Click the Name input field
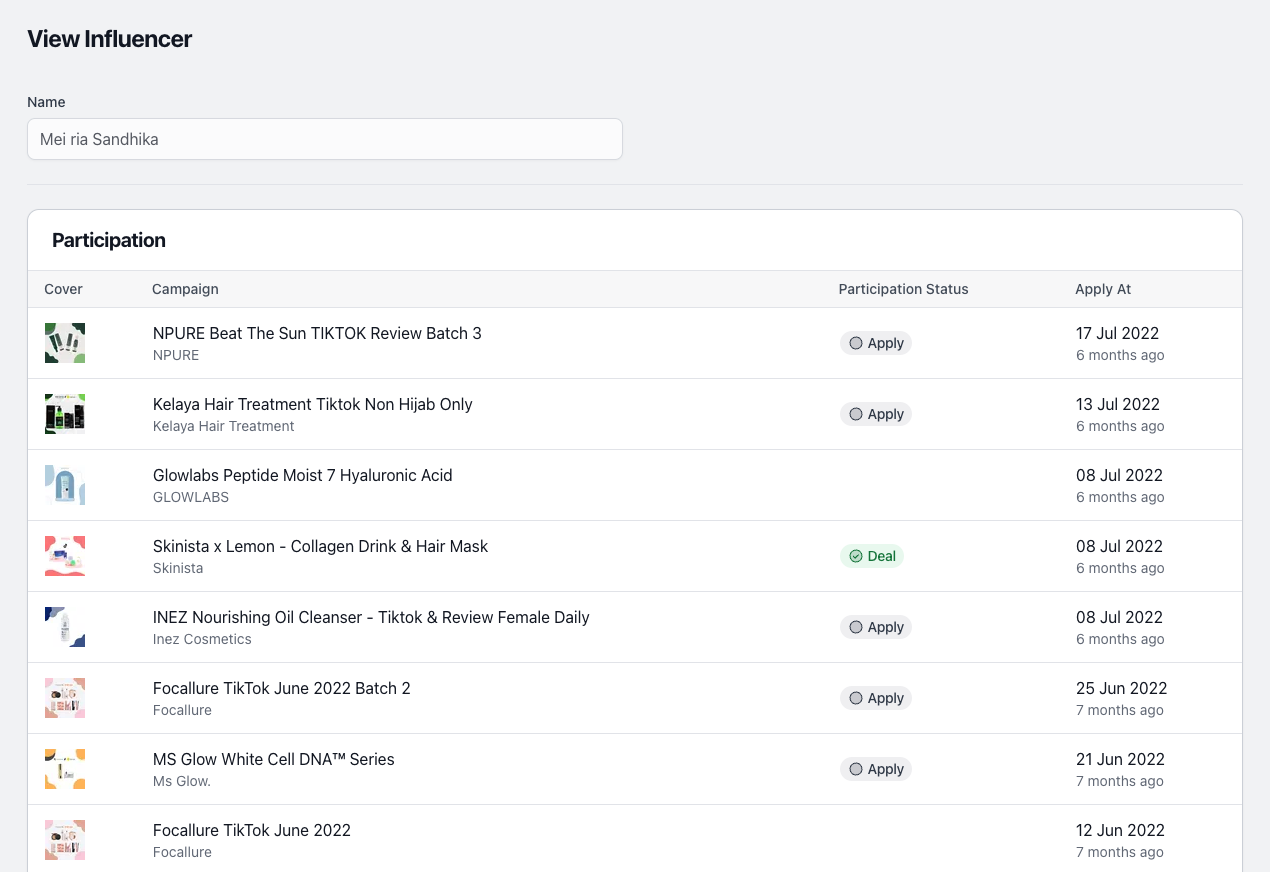Viewport: 1270px width, 872px height. coord(325,139)
